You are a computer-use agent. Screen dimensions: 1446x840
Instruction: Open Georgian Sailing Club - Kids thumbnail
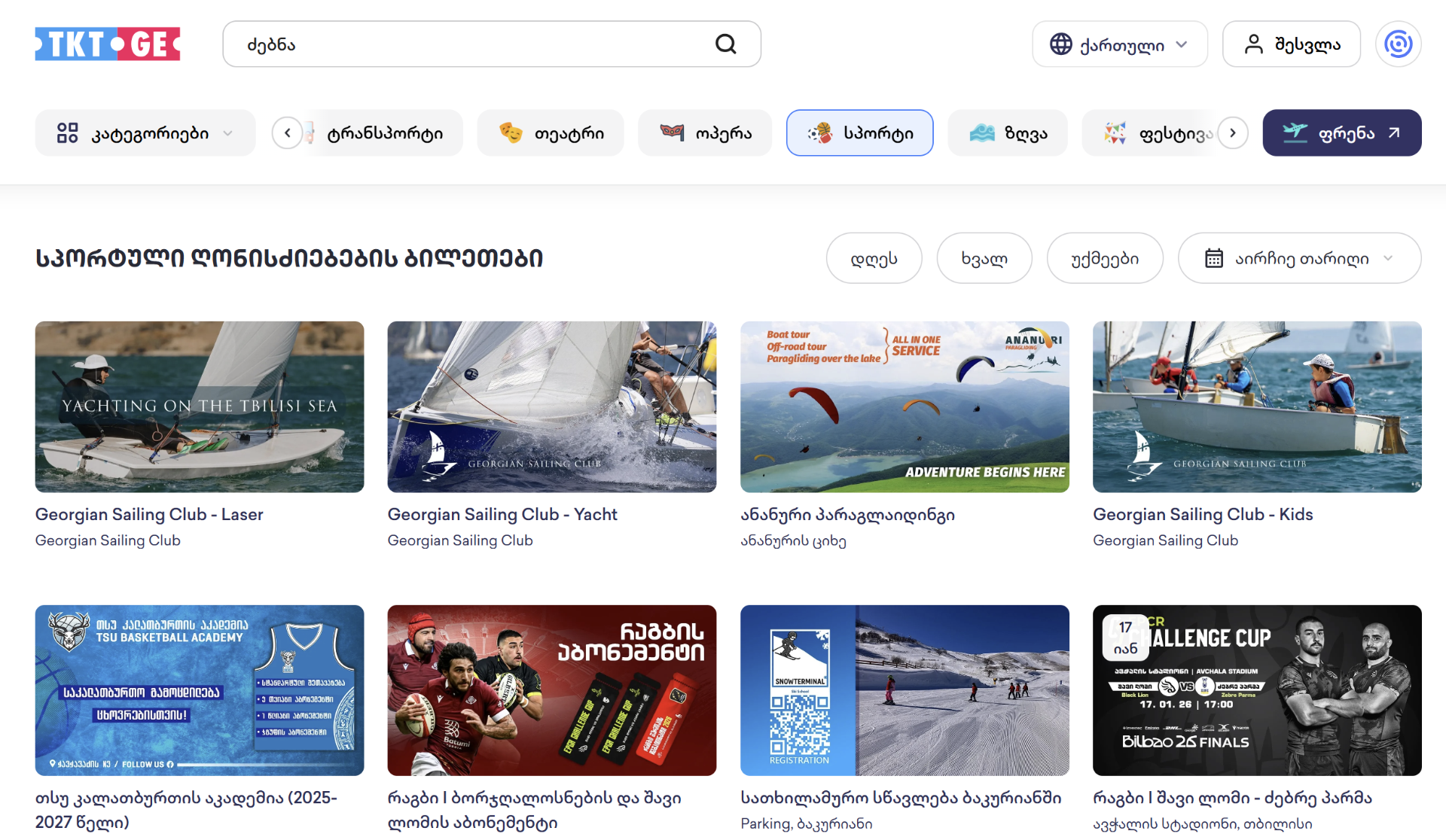pyautogui.click(x=1256, y=406)
